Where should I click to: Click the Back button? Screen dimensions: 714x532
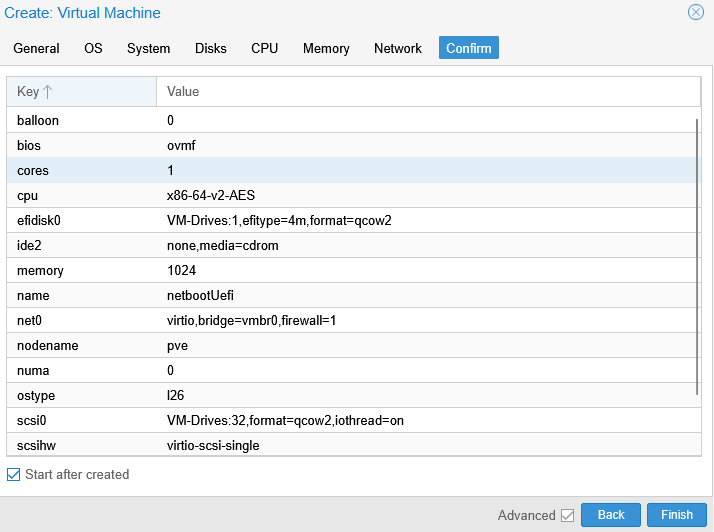[610, 515]
